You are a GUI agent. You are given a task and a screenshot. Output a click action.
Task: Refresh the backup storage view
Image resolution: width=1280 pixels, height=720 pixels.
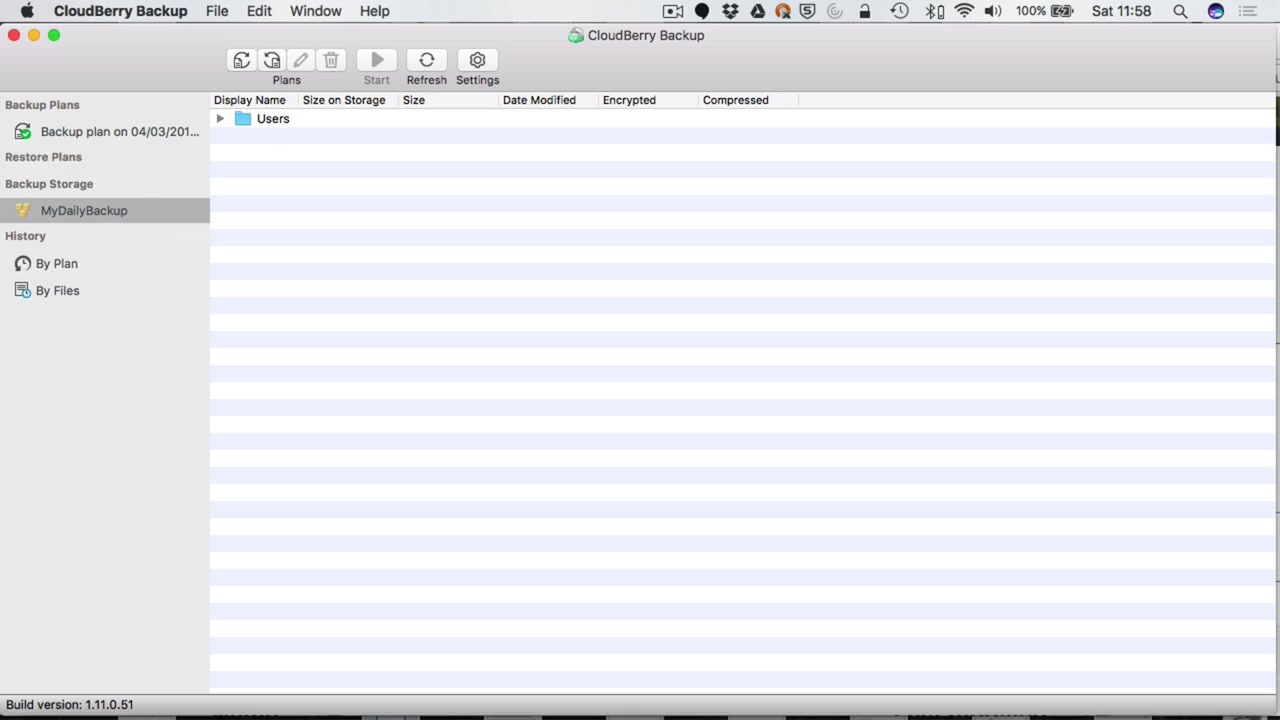click(427, 60)
